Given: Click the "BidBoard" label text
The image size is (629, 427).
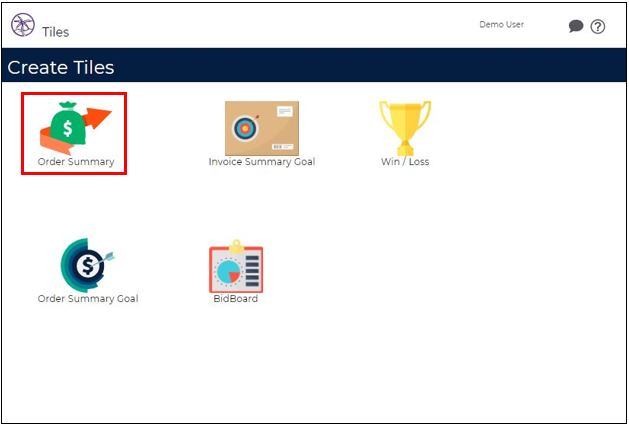Looking at the screenshot, I should (x=236, y=299).
